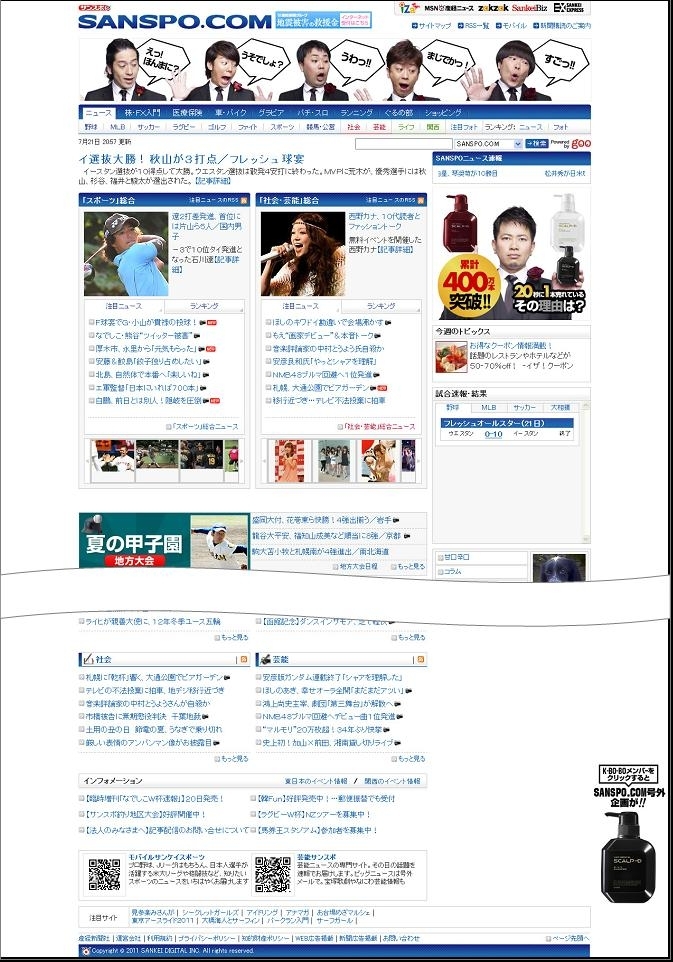This screenshot has height=962, width=673.
Task: Select the ニュース main navigation tab
Action: pos(98,113)
